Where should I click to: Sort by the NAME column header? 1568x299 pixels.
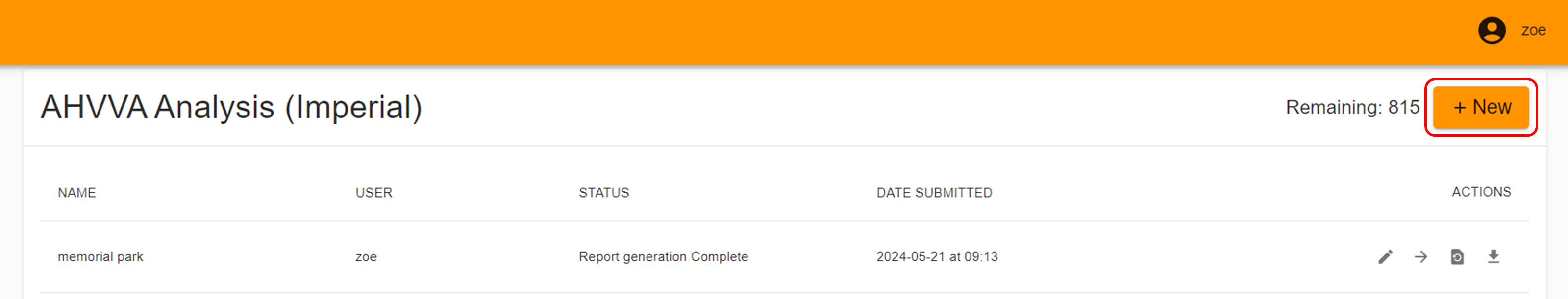76,193
